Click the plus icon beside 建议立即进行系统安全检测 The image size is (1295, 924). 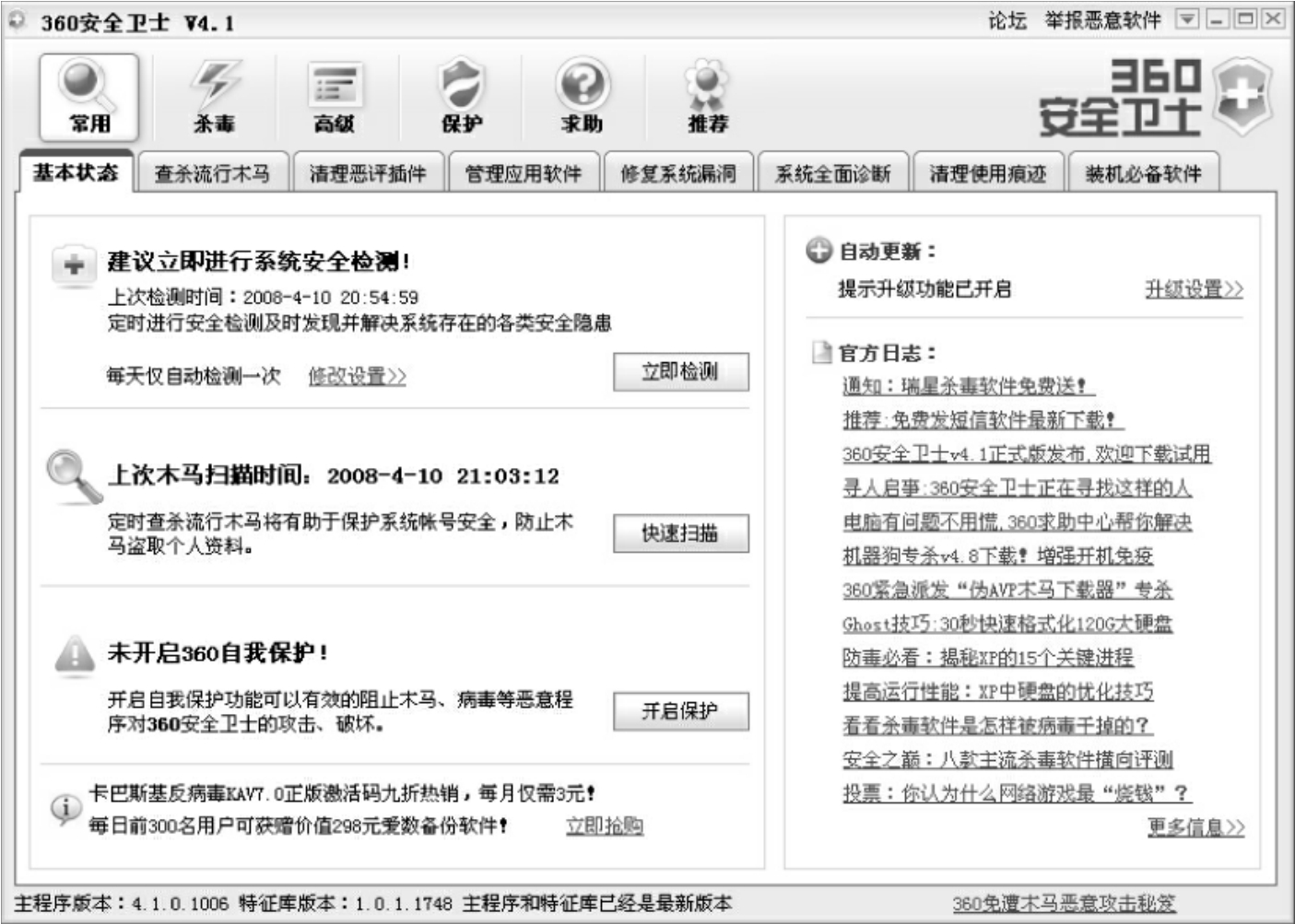pyautogui.click(x=74, y=266)
